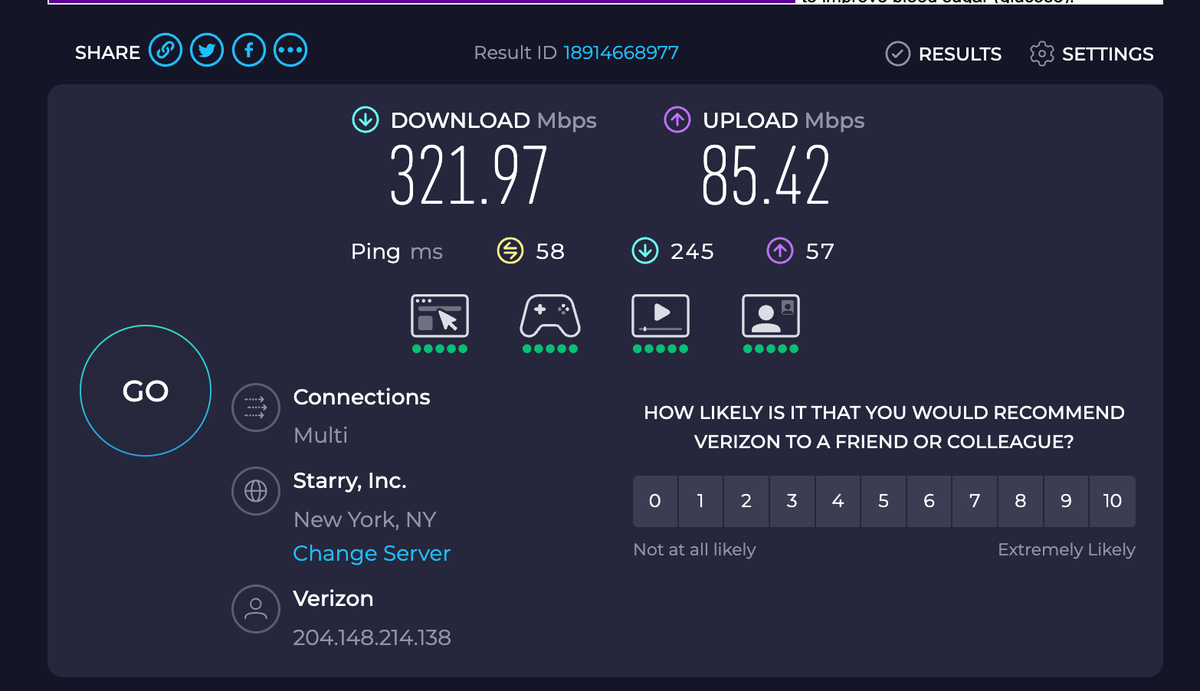Copy the result share link
1200x691 pixels.
click(x=165, y=50)
